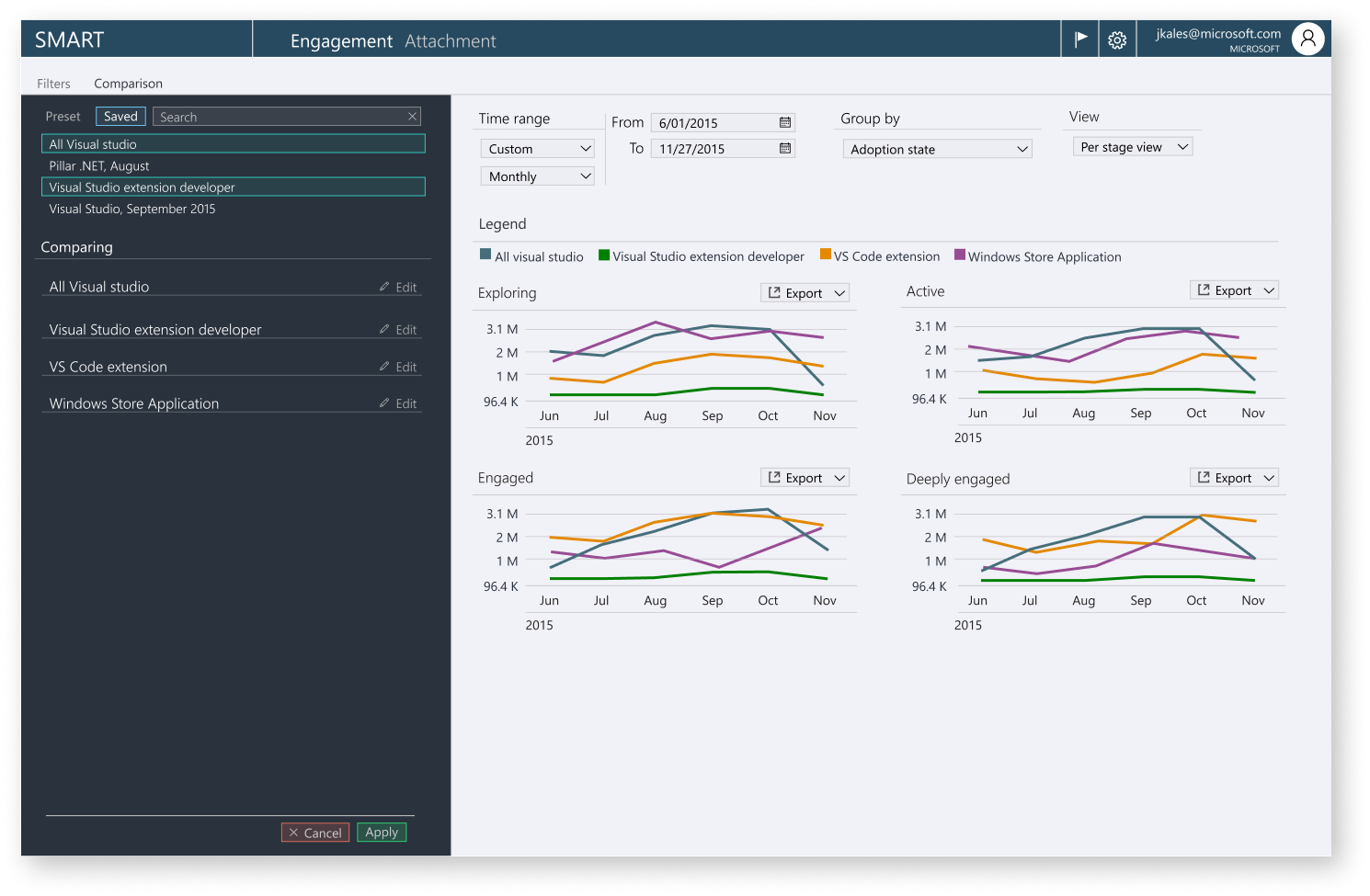This screenshot has width=1370, height=896.
Task: Open the To date calendar picker icon
Action: pos(785,148)
